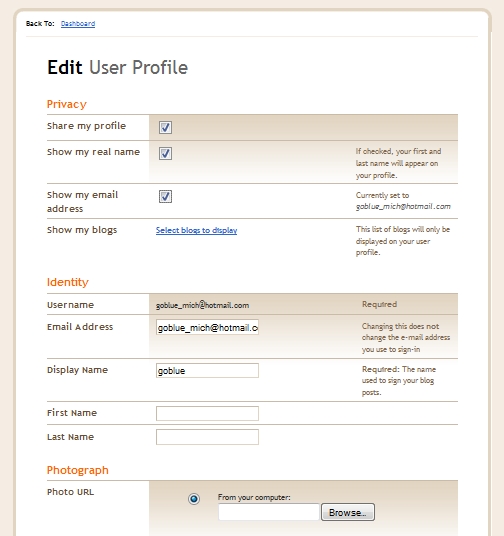Click the Privacy section heading
The image size is (504, 536).
click(x=67, y=104)
